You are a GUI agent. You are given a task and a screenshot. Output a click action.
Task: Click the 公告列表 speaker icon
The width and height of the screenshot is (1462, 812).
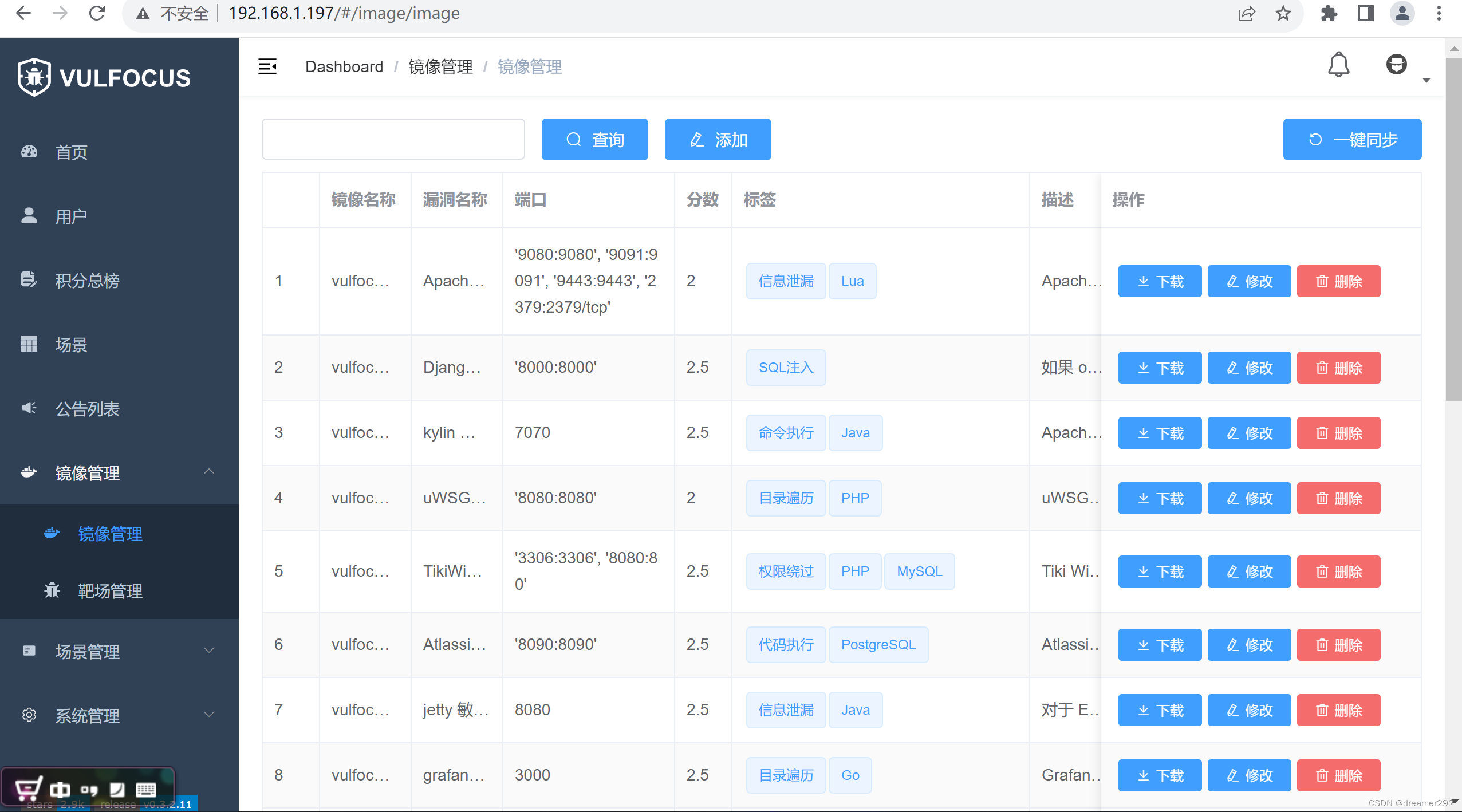pyautogui.click(x=29, y=408)
